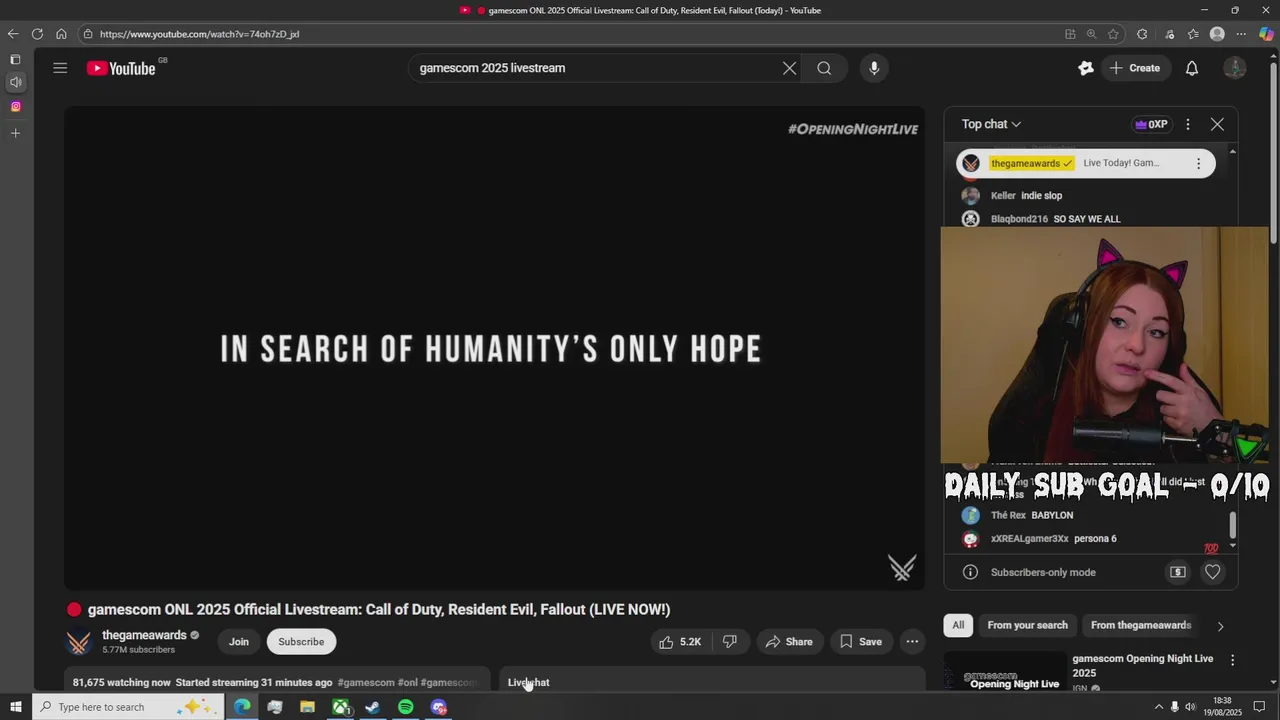Open the YouTube hamburger guide menu
Screen dimensions: 1280x720
(60, 68)
